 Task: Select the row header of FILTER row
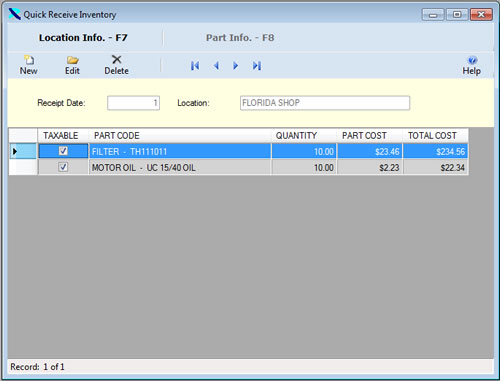(x=23, y=151)
